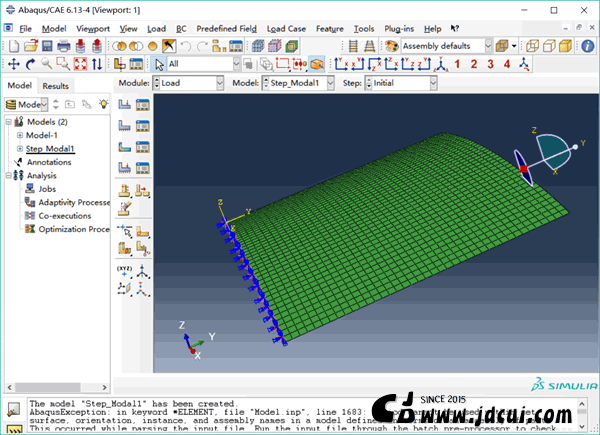Open the Assembly defaults color dropdown
This screenshot has height=435, width=600.
click(x=447, y=46)
